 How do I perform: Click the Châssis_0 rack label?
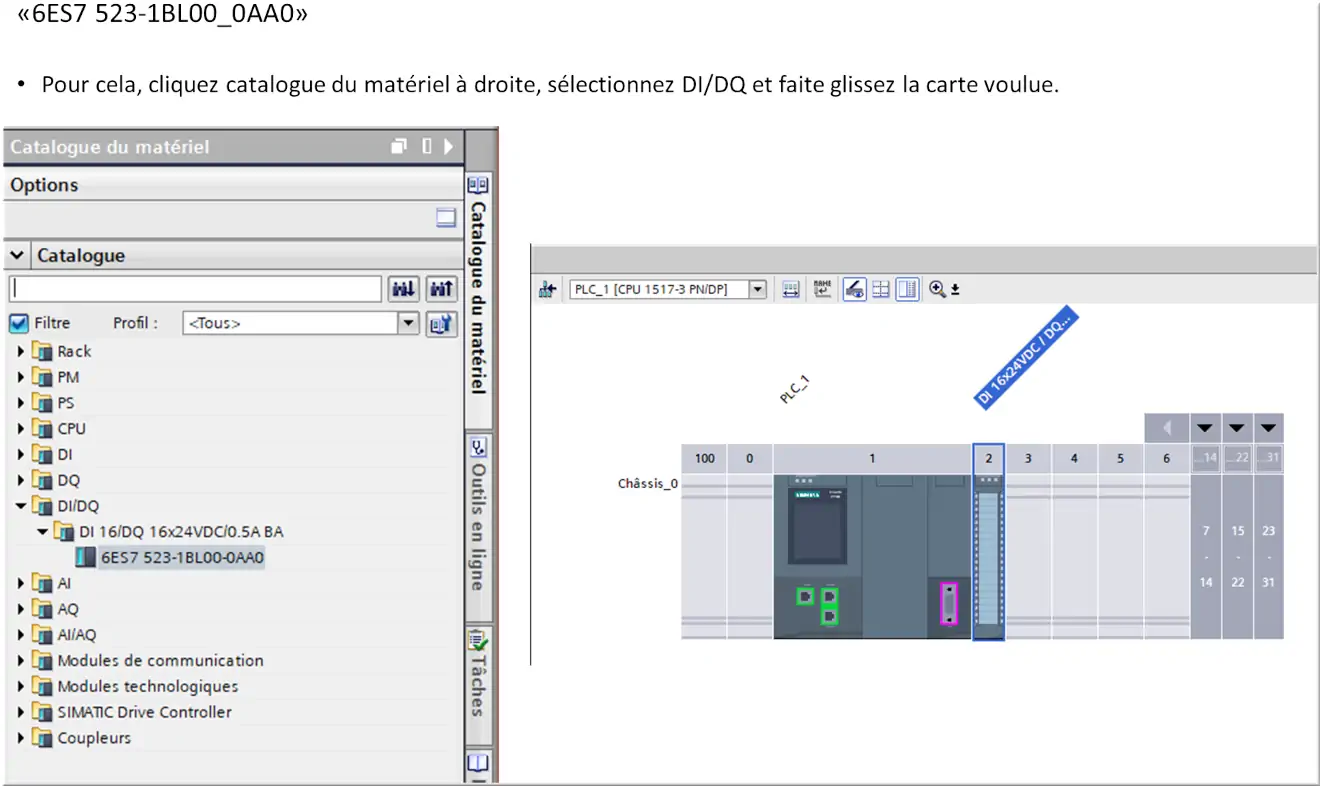[x=648, y=484]
